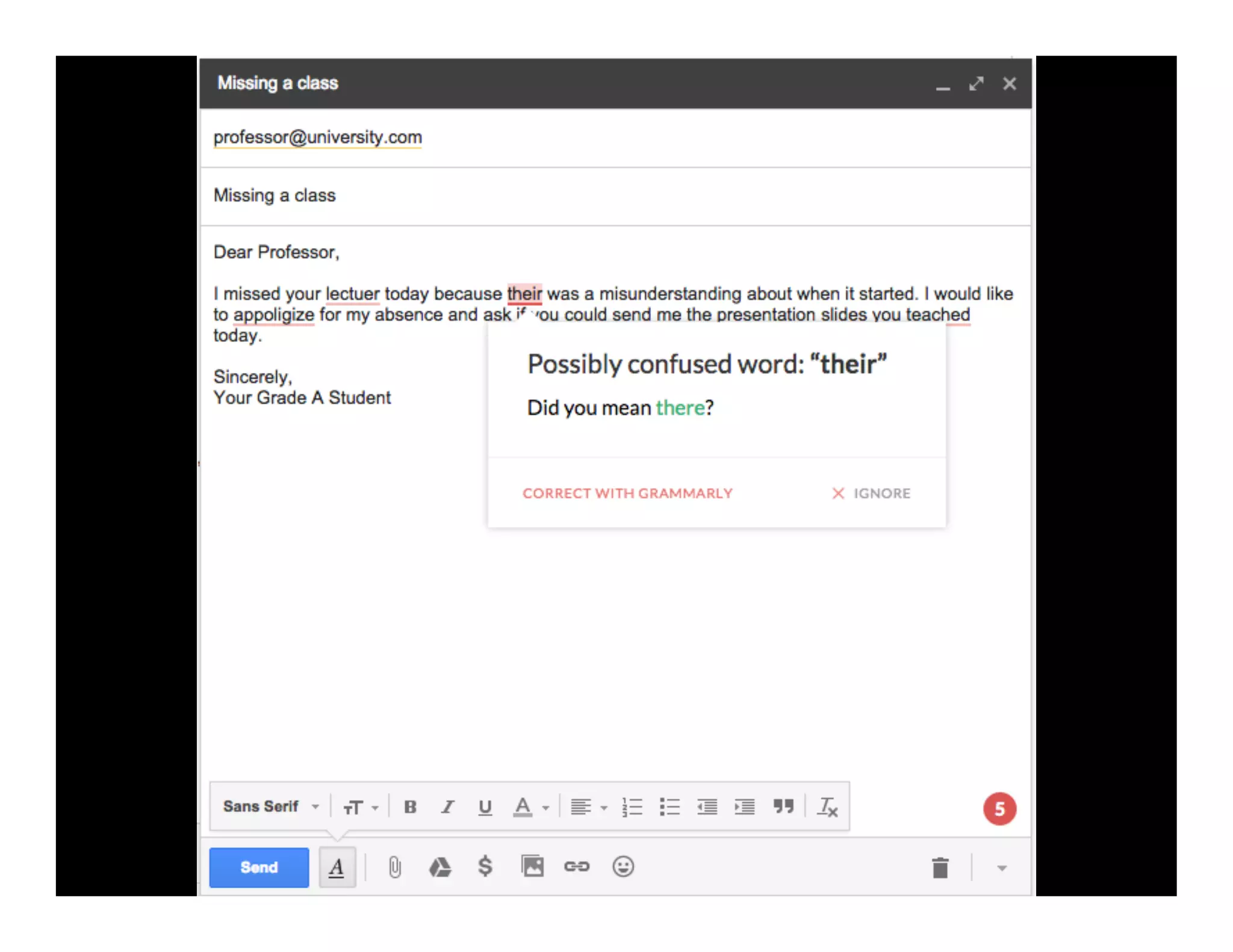Click Correct with Grammarly link
This screenshot has height=952, width=1233.
(x=627, y=493)
